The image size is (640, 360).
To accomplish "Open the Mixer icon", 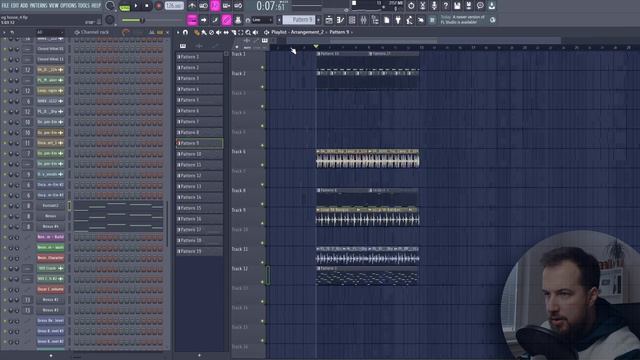I will point(363,20).
